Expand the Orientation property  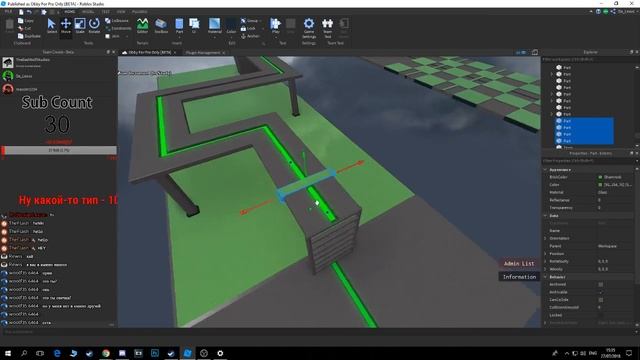(545, 238)
